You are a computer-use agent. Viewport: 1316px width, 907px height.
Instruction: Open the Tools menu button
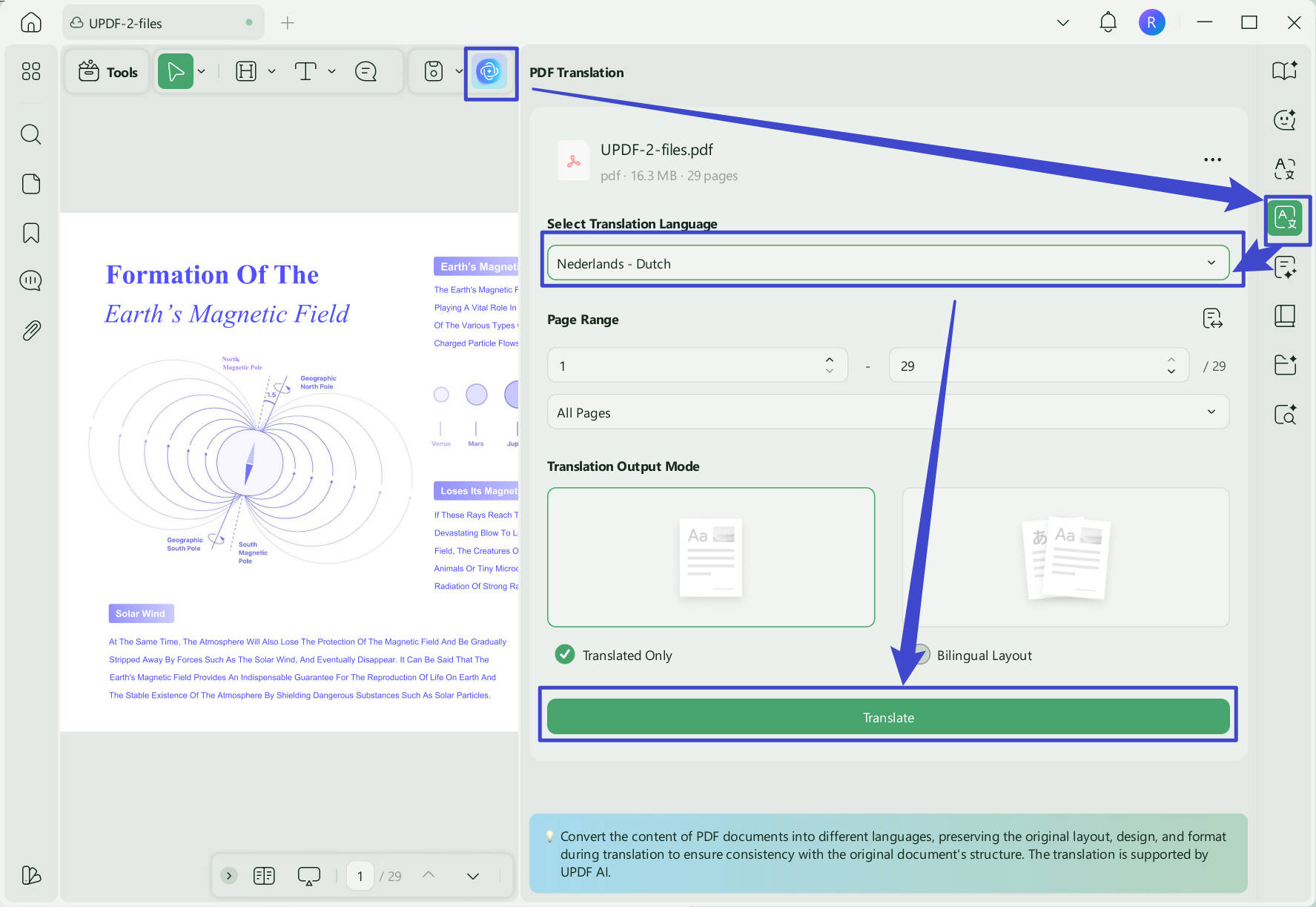point(108,72)
